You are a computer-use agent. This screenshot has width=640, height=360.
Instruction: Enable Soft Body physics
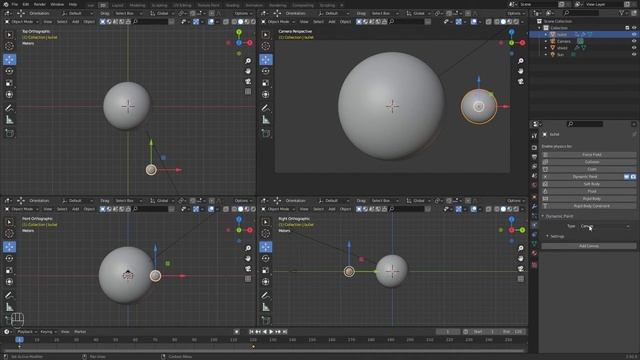point(589,184)
